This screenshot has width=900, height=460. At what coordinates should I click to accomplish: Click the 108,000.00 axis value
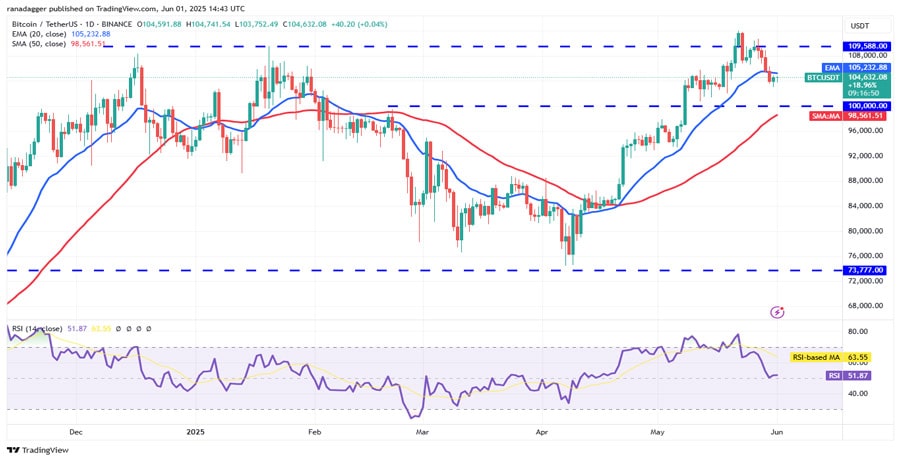[x=866, y=56]
